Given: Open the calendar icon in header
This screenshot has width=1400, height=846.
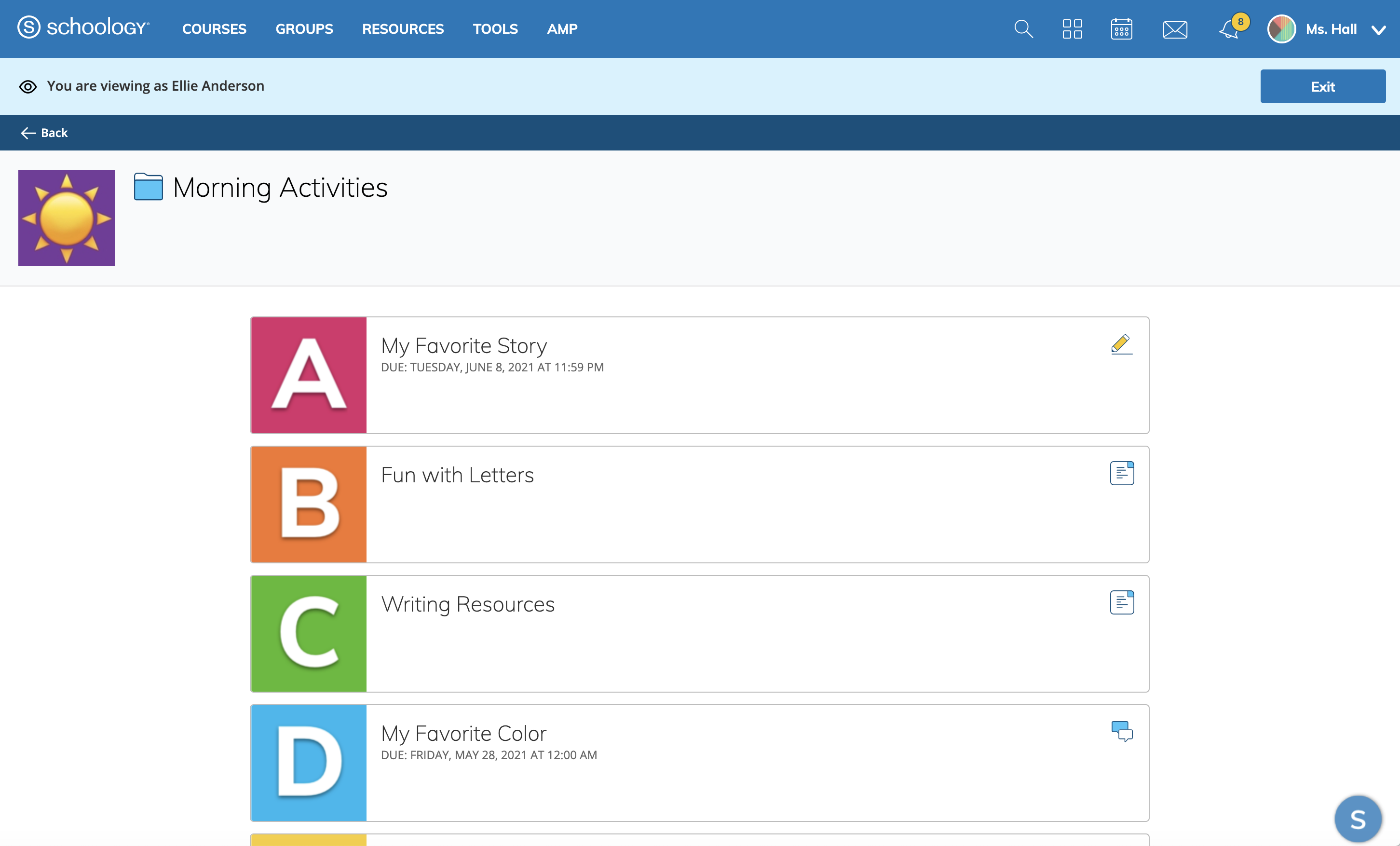Looking at the screenshot, I should 1121,29.
